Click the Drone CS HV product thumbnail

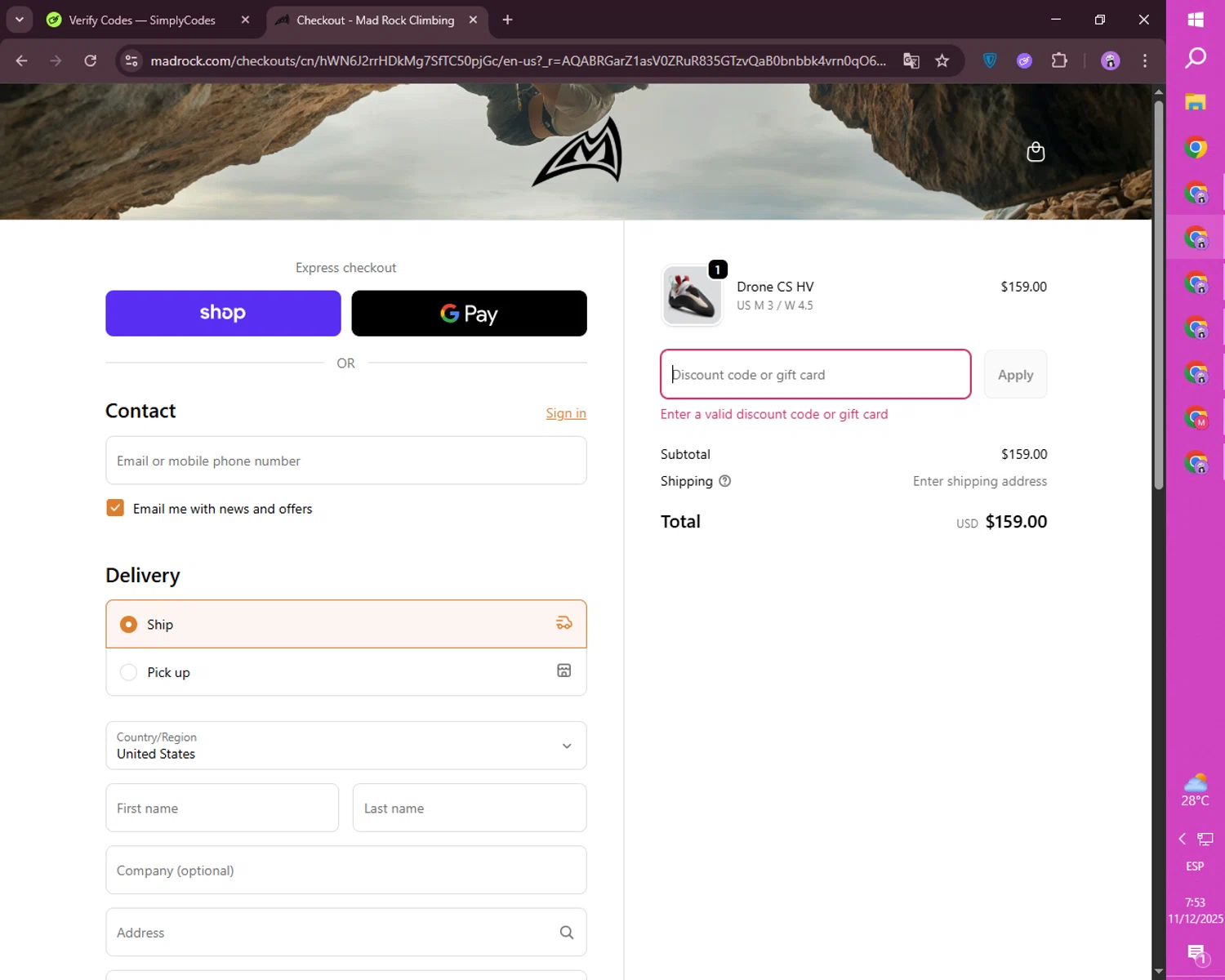pyautogui.click(x=692, y=296)
